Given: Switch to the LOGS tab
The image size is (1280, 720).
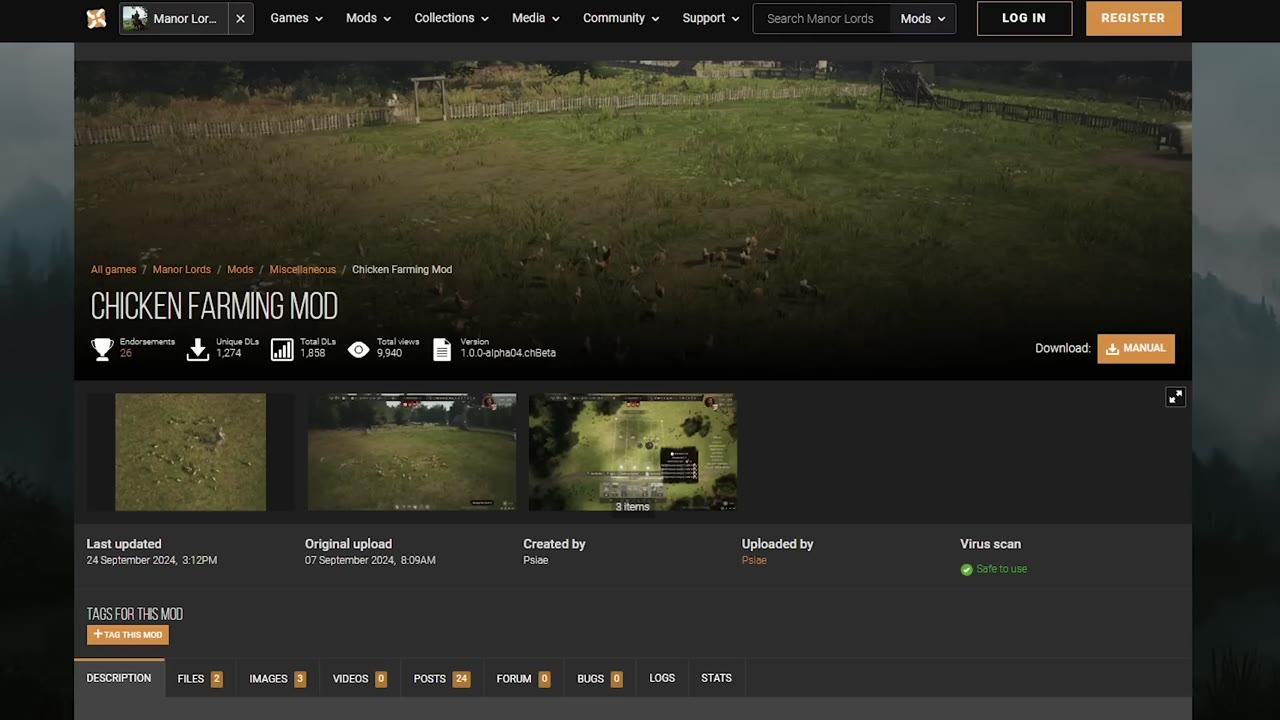Looking at the screenshot, I should point(662,678).
